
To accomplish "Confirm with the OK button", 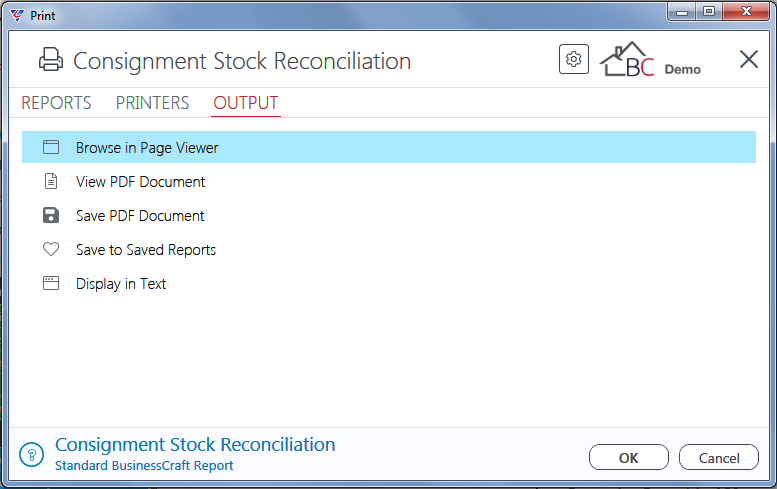I will click(x=628, y=457).
